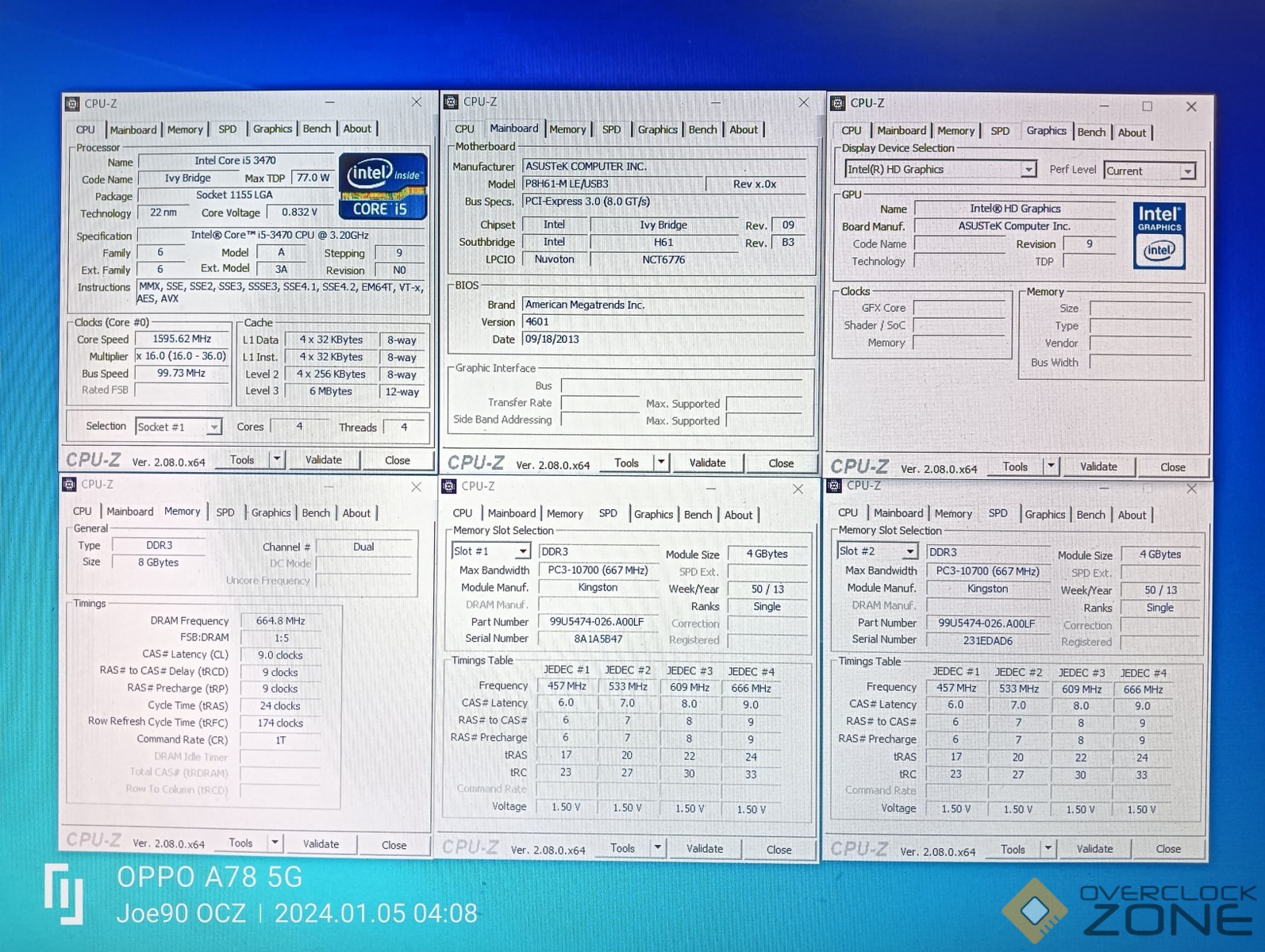Viewport: 1265px width, 952px height.
Task: Switch to Mainboard tab in CPU window
Action: 133,130
